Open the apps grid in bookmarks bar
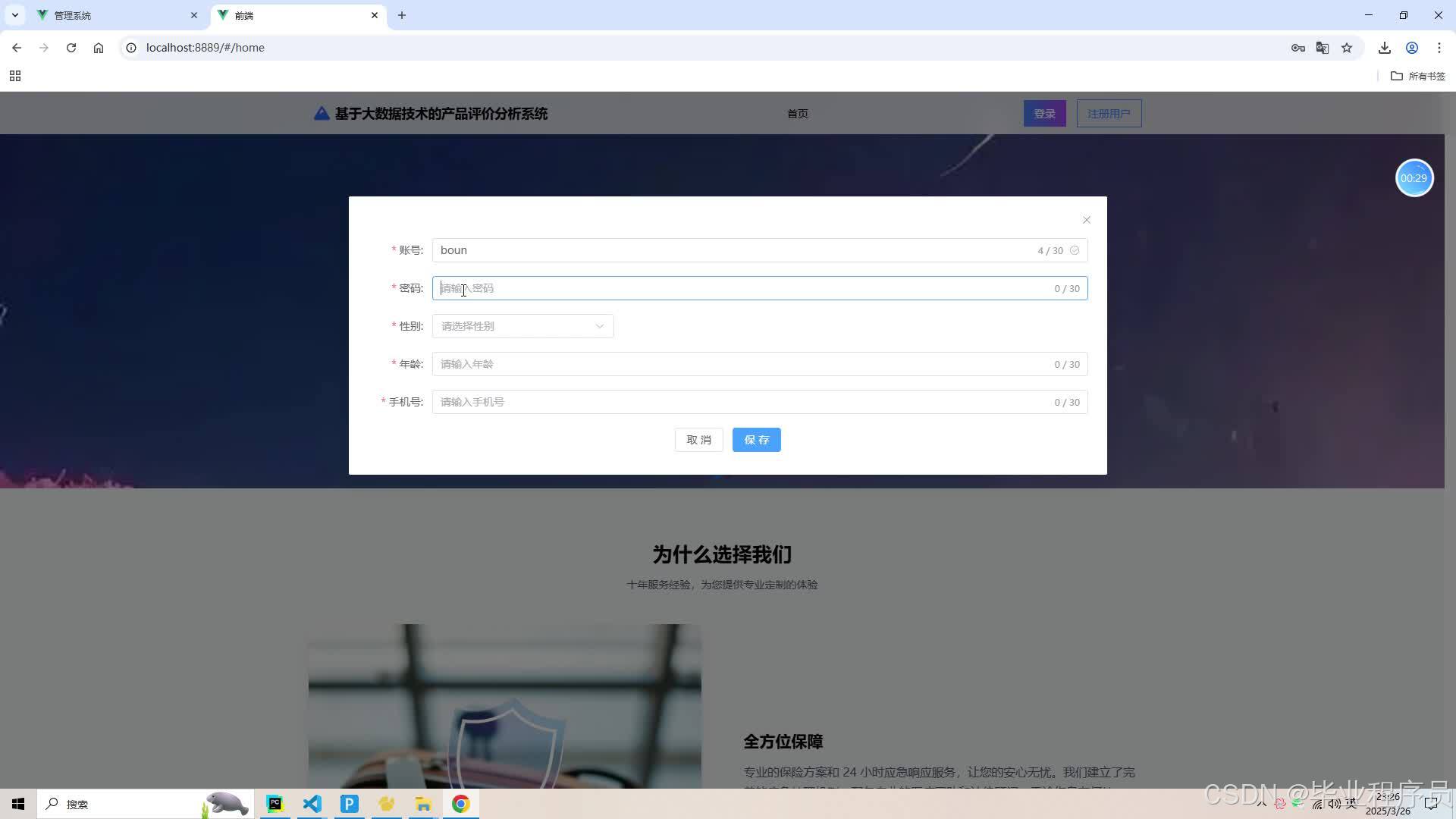1456x819 pixels. [15, 76]
